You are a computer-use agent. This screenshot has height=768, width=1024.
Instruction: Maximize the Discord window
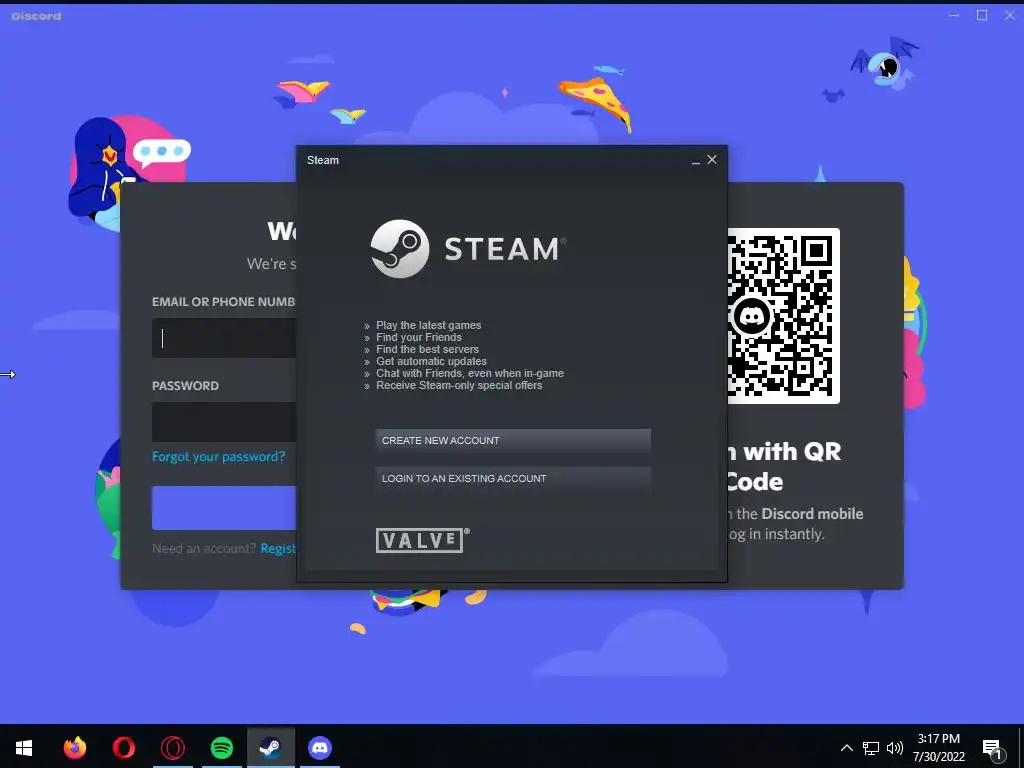click(x=982, y=15)
